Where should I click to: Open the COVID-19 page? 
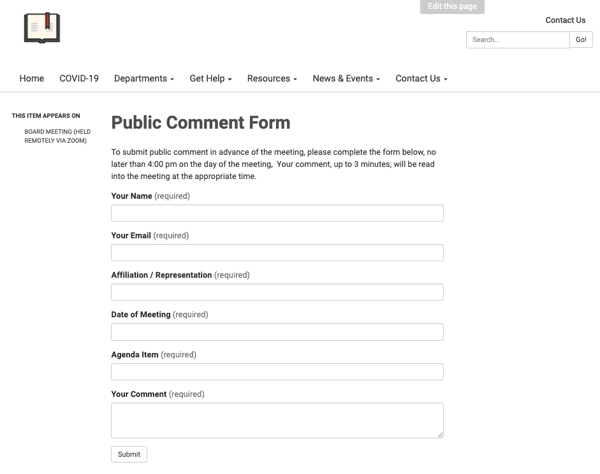point(79,78)
